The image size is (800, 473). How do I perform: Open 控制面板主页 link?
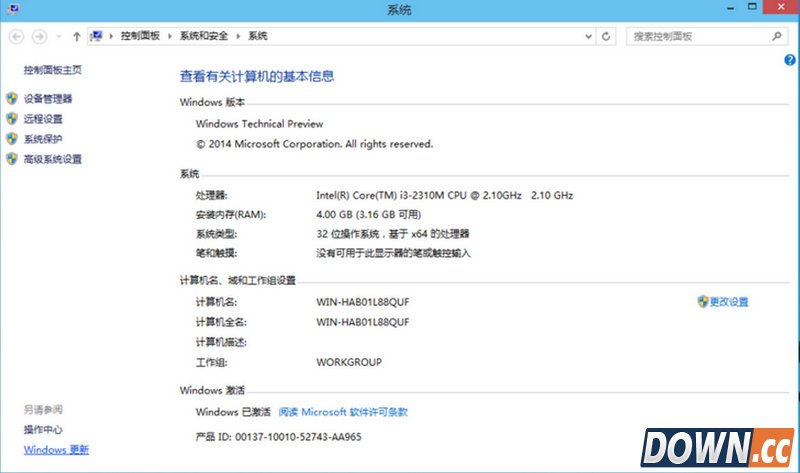53,70
